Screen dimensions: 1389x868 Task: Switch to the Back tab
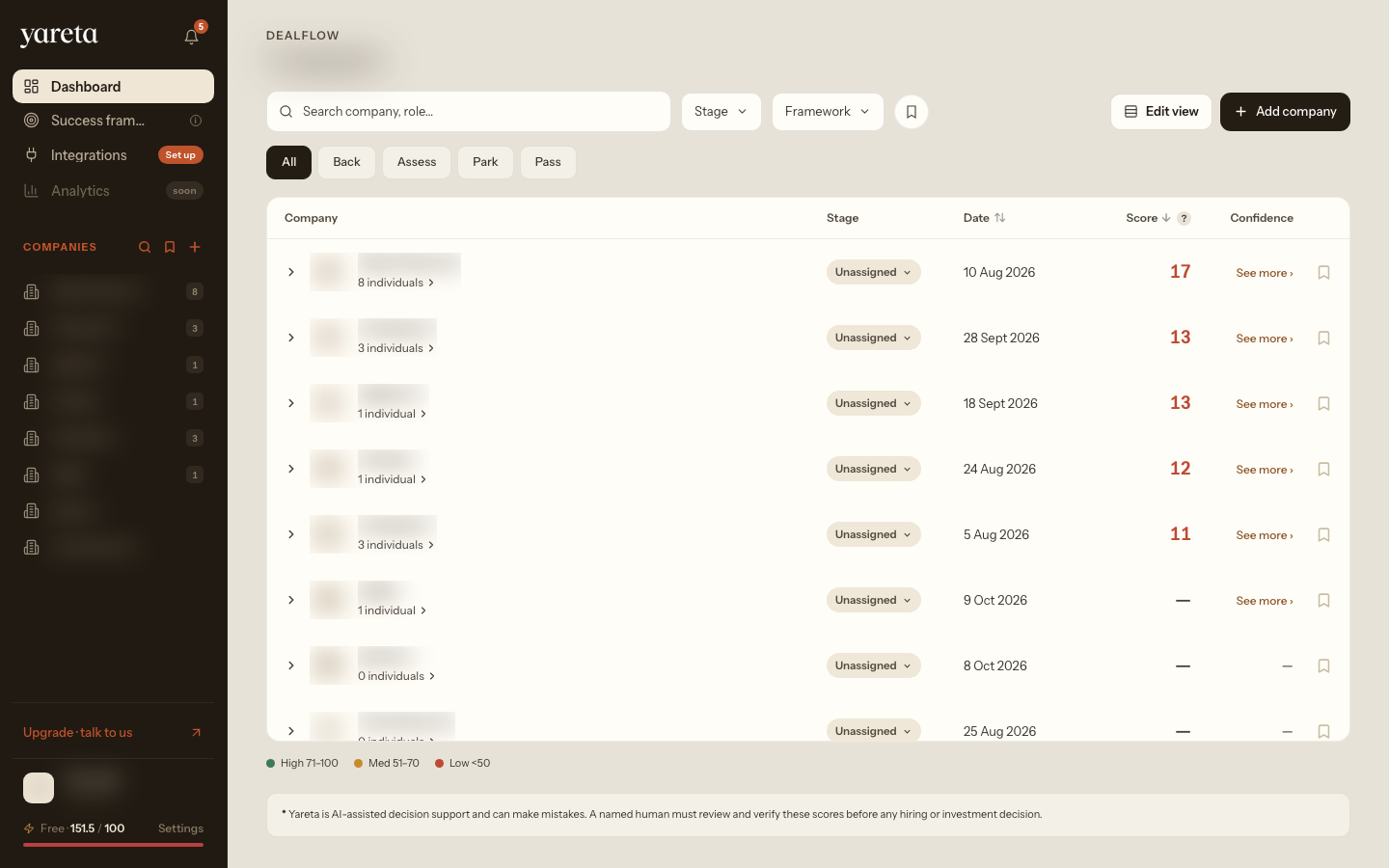coord(346,162)
